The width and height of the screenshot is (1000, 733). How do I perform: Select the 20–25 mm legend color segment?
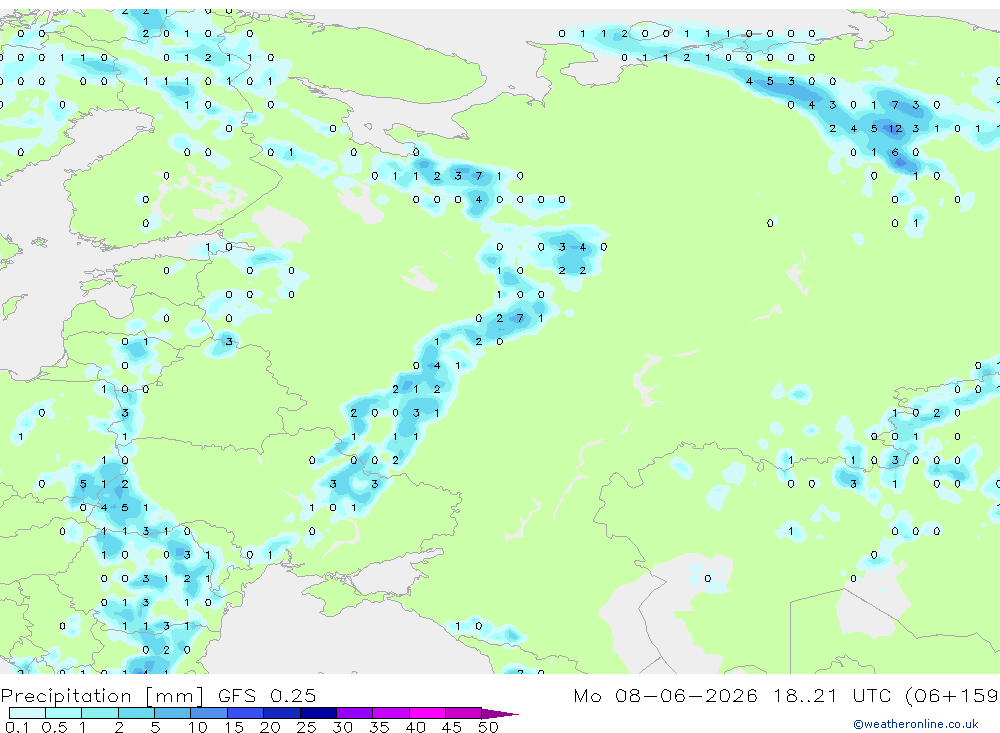[281, 713]
